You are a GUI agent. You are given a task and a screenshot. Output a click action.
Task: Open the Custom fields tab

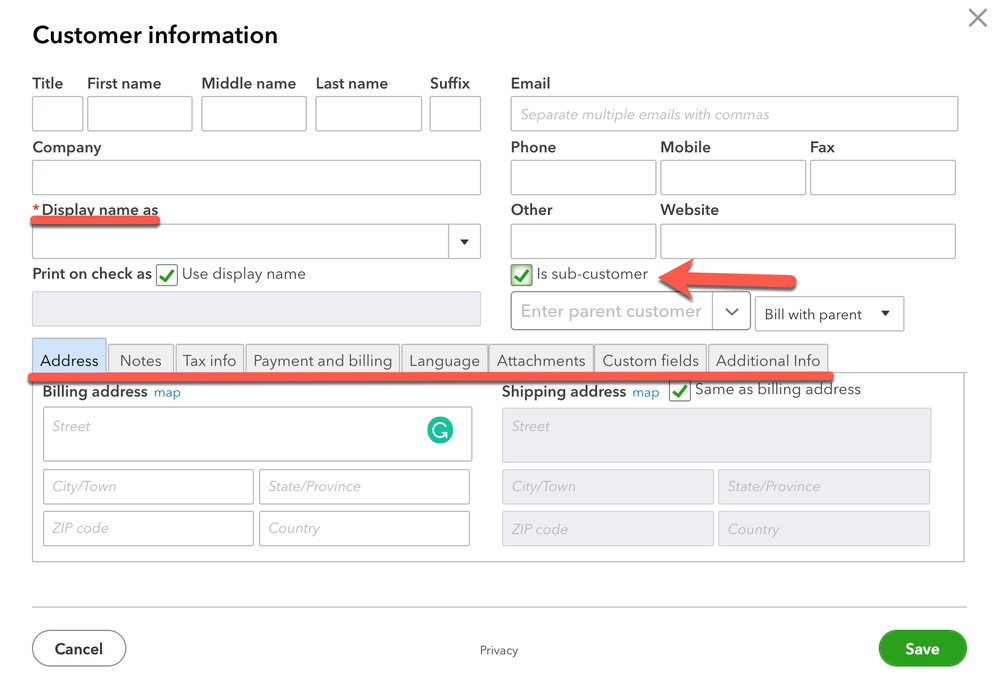[x=650, y=360]
